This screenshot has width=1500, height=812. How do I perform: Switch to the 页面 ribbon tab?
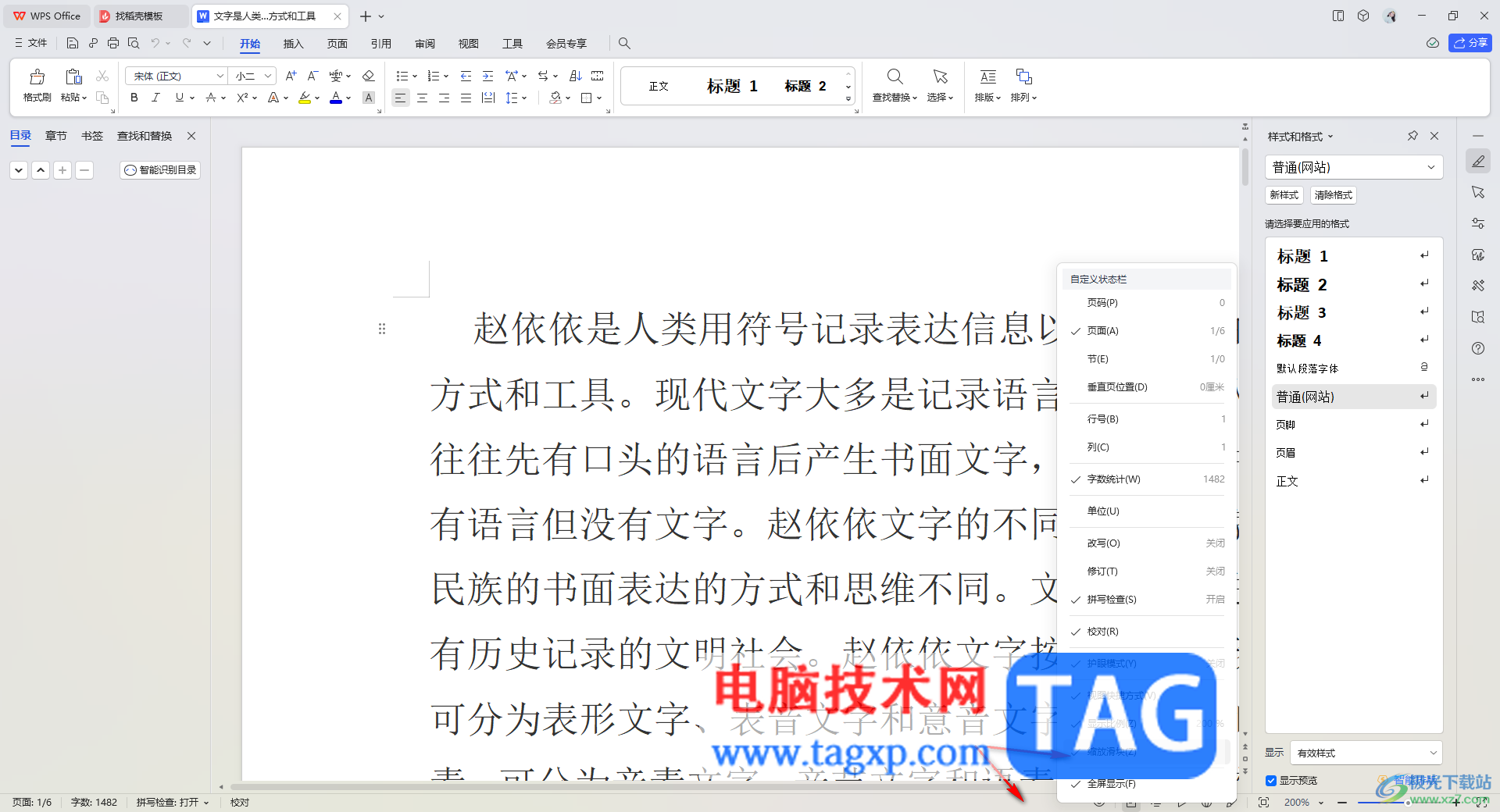coord(337,44)
